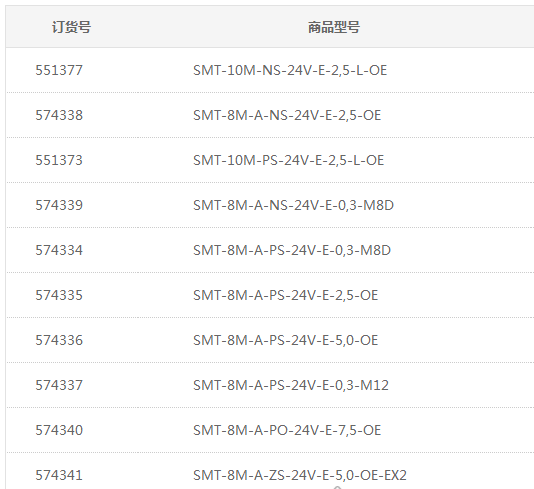This screenshot has width=534, height=489.
Task: Open model SMT-8M-A-PO-24V-E-7,5-OE
Action: click(x=287, y=430)
